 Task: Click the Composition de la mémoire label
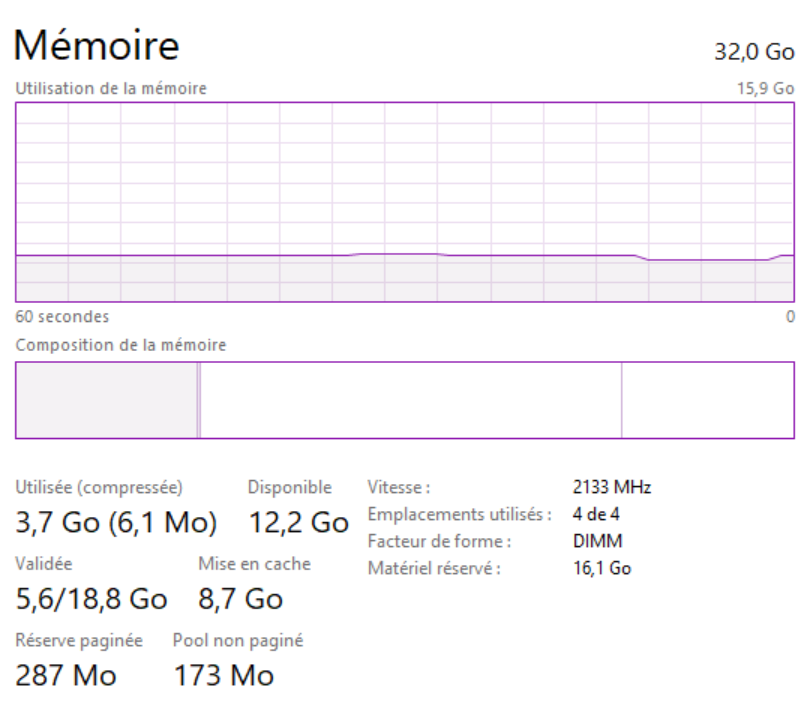(x=120, y=345)
